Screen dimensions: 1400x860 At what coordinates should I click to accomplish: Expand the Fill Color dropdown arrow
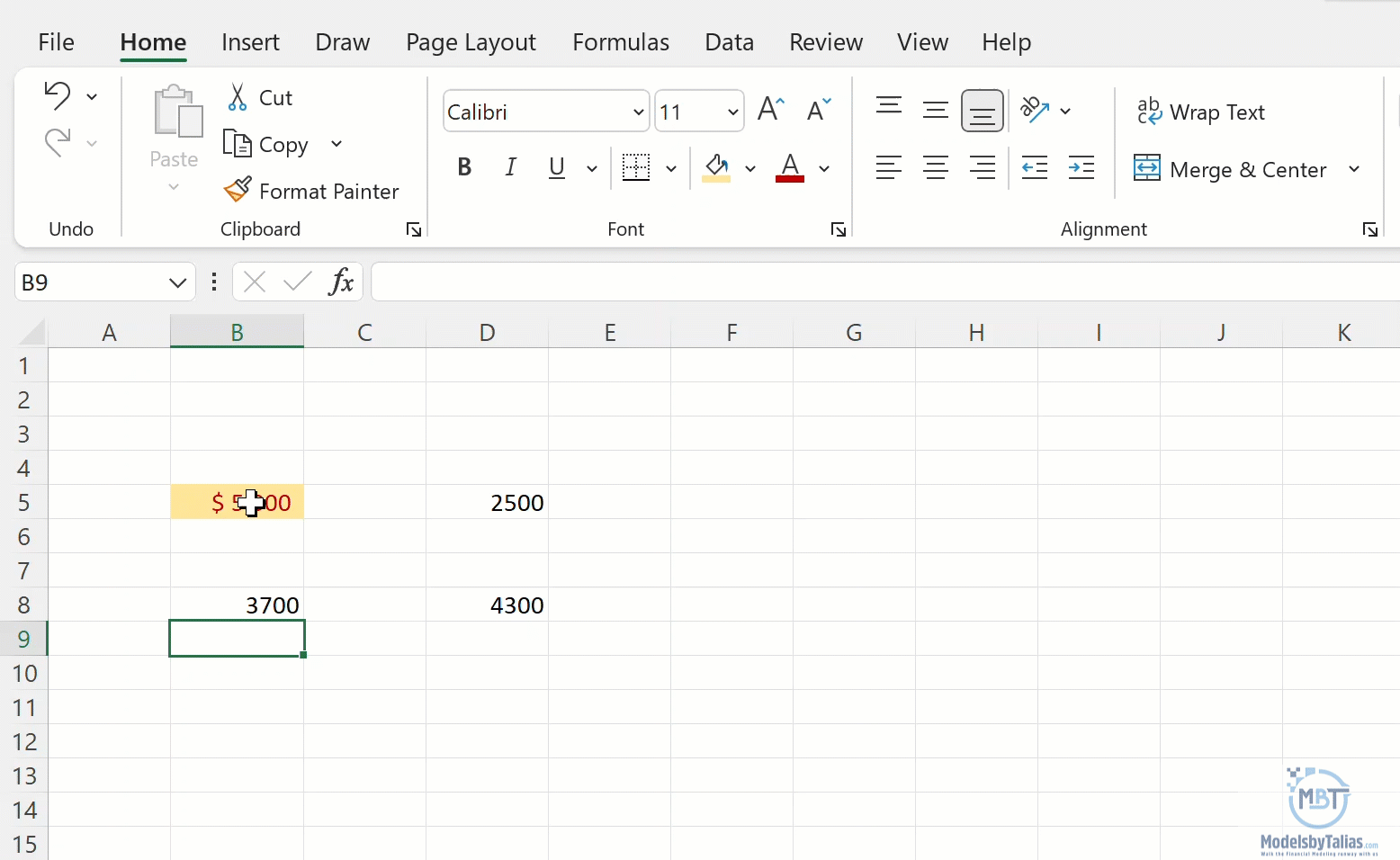[x=751, y=168]
